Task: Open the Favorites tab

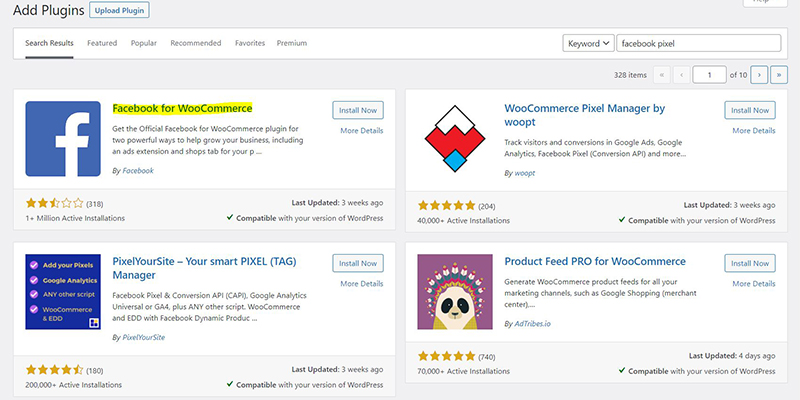Action: pyautogui.click(x=250, y=43)
